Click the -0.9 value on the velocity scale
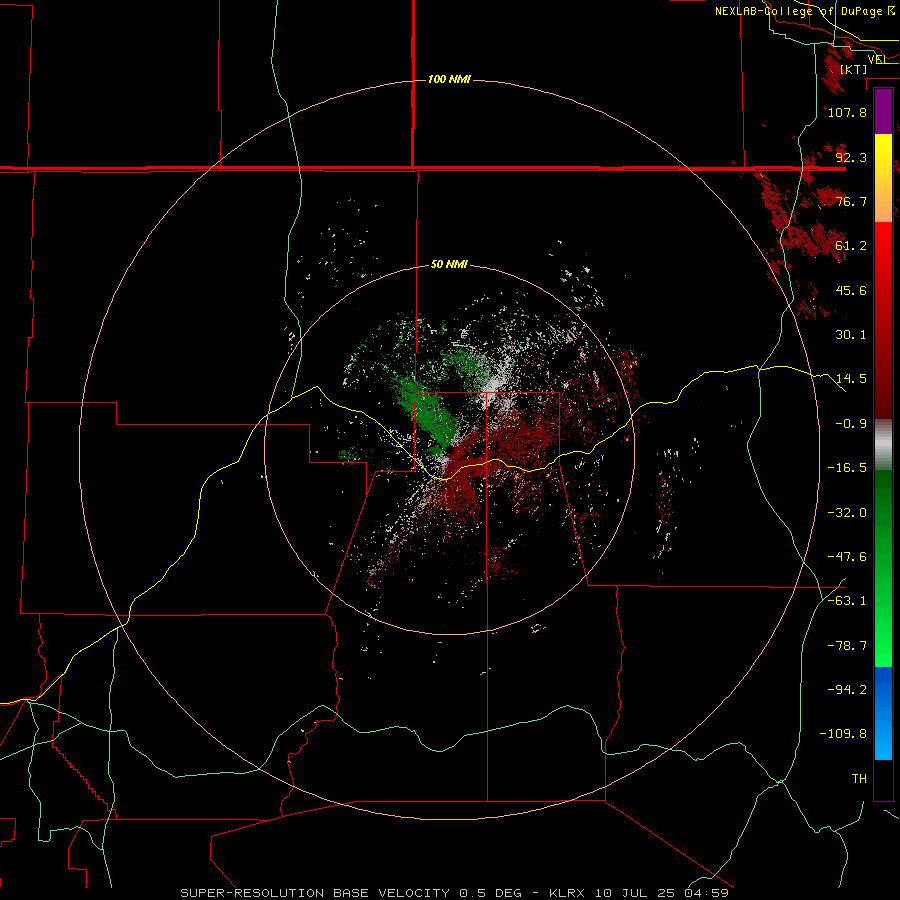This screenshot has height=900, width=900. click(851, 424)
